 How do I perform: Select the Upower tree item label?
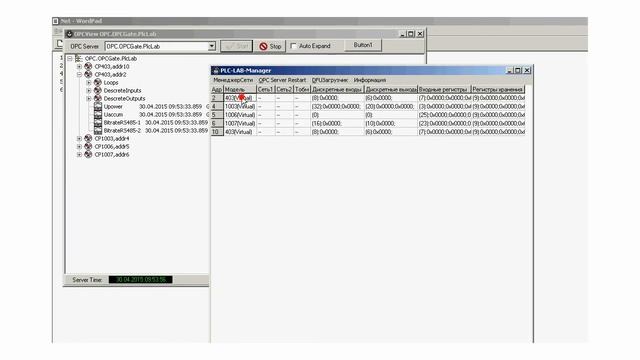pyautogui.click(x=113, y=107)
